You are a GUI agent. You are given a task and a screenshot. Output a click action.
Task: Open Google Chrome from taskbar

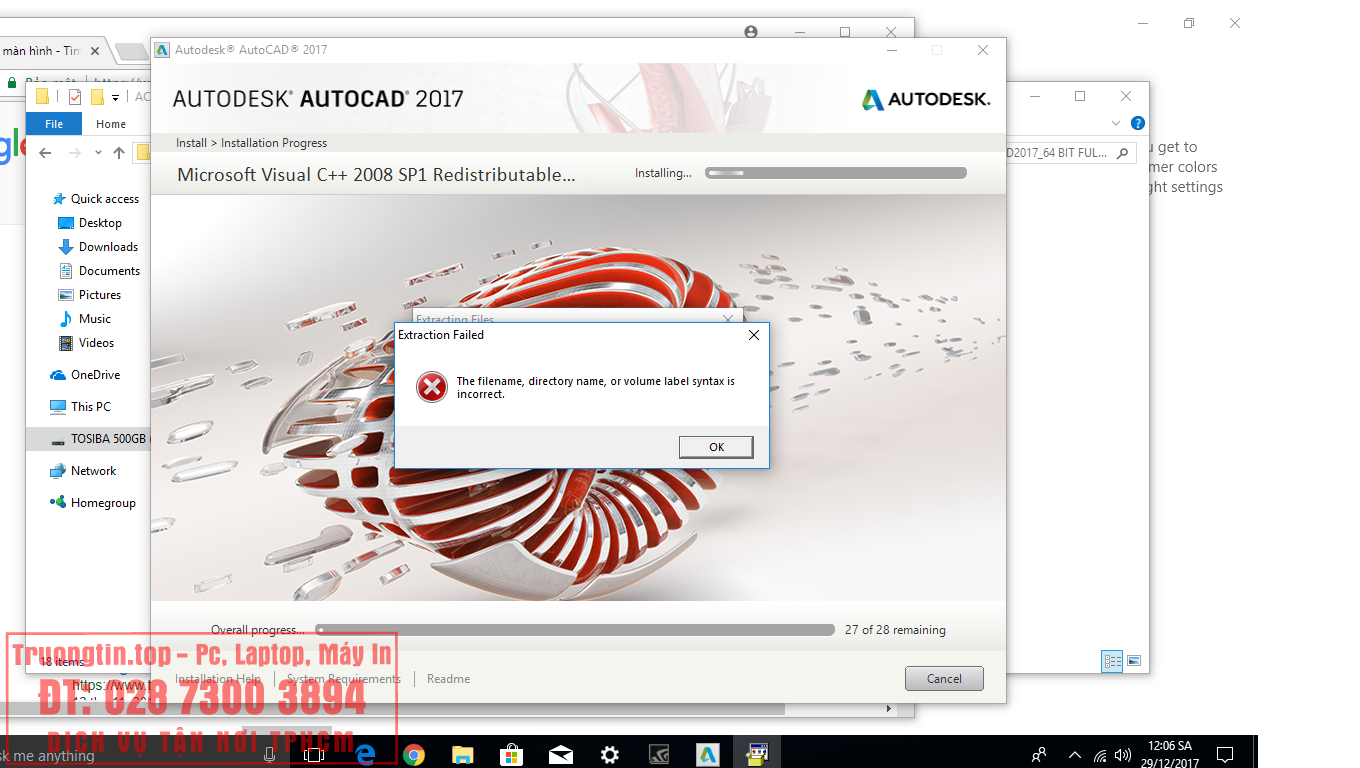(x=413, y=754)
